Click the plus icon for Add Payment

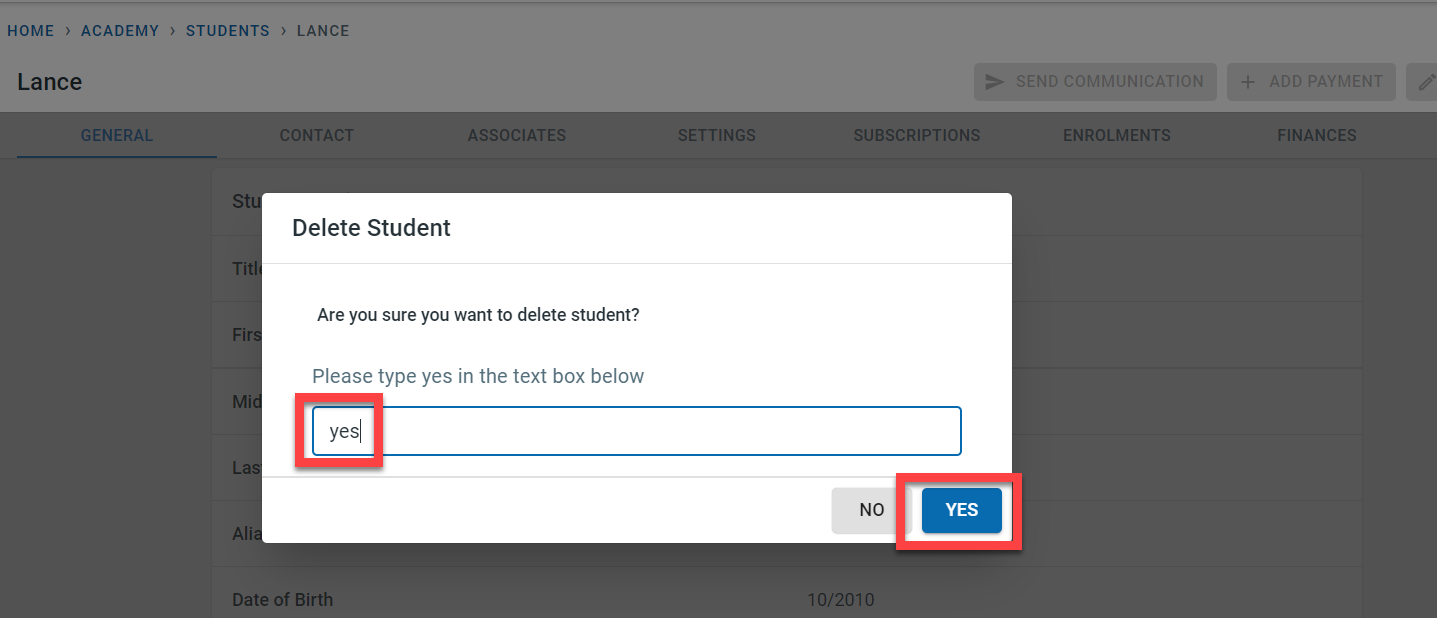pyautogui.click(x=1248, y=82)
